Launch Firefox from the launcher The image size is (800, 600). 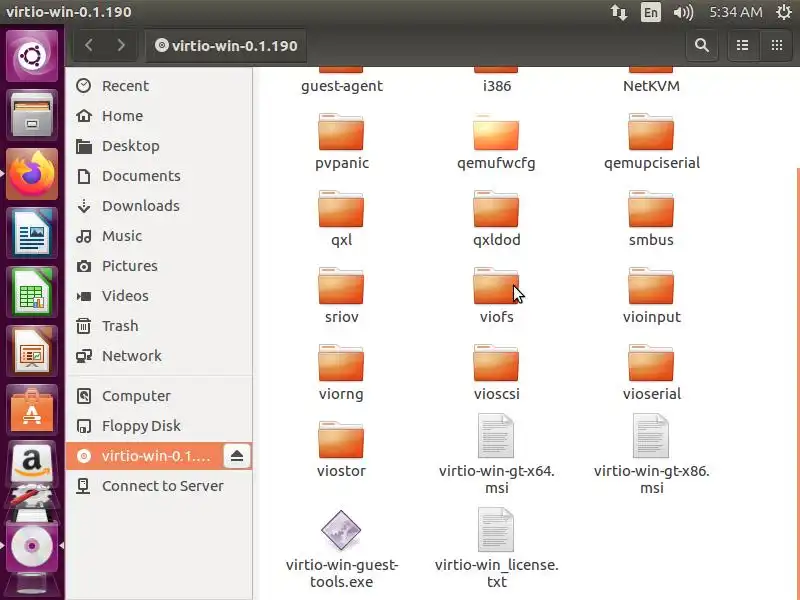(x=32, y=174)
